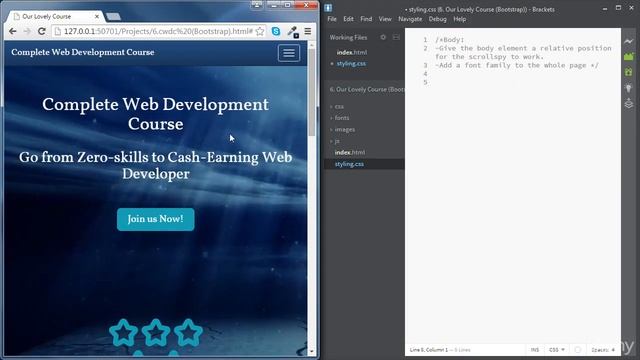The image size is (640, 360).
Task: Open the project name dropdown in sidebar
Action: 367,89
